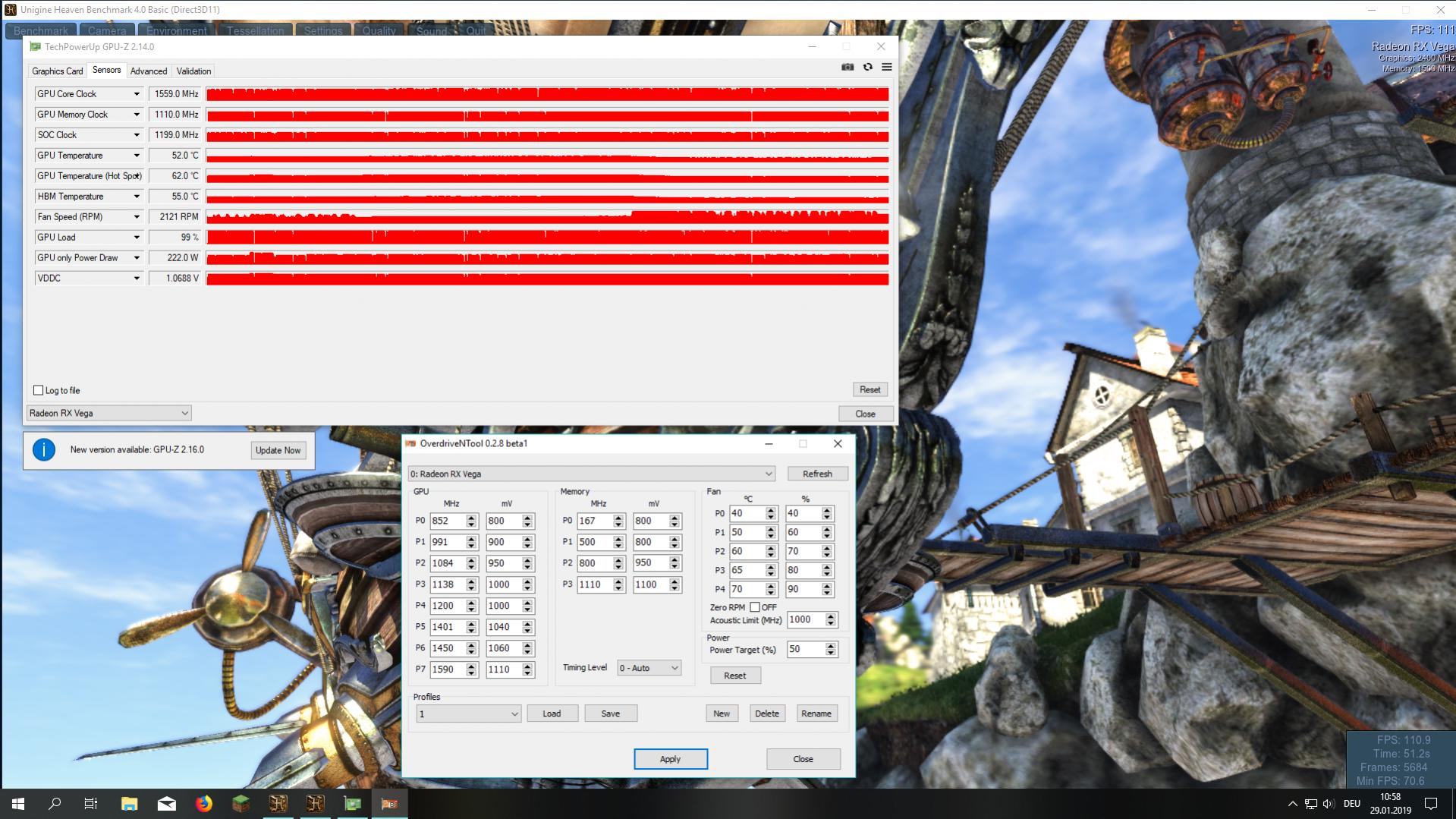Image resolution: width=1456 pixels, height=819 pixels.
Task: Click Refresh in OverdriveNTool
Action: [817, 474]
